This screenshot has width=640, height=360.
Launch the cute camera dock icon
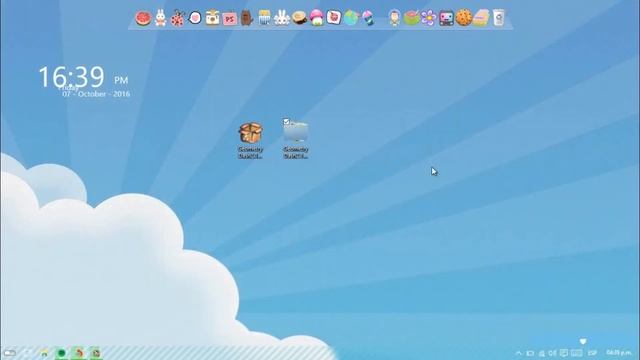(212, 18)
